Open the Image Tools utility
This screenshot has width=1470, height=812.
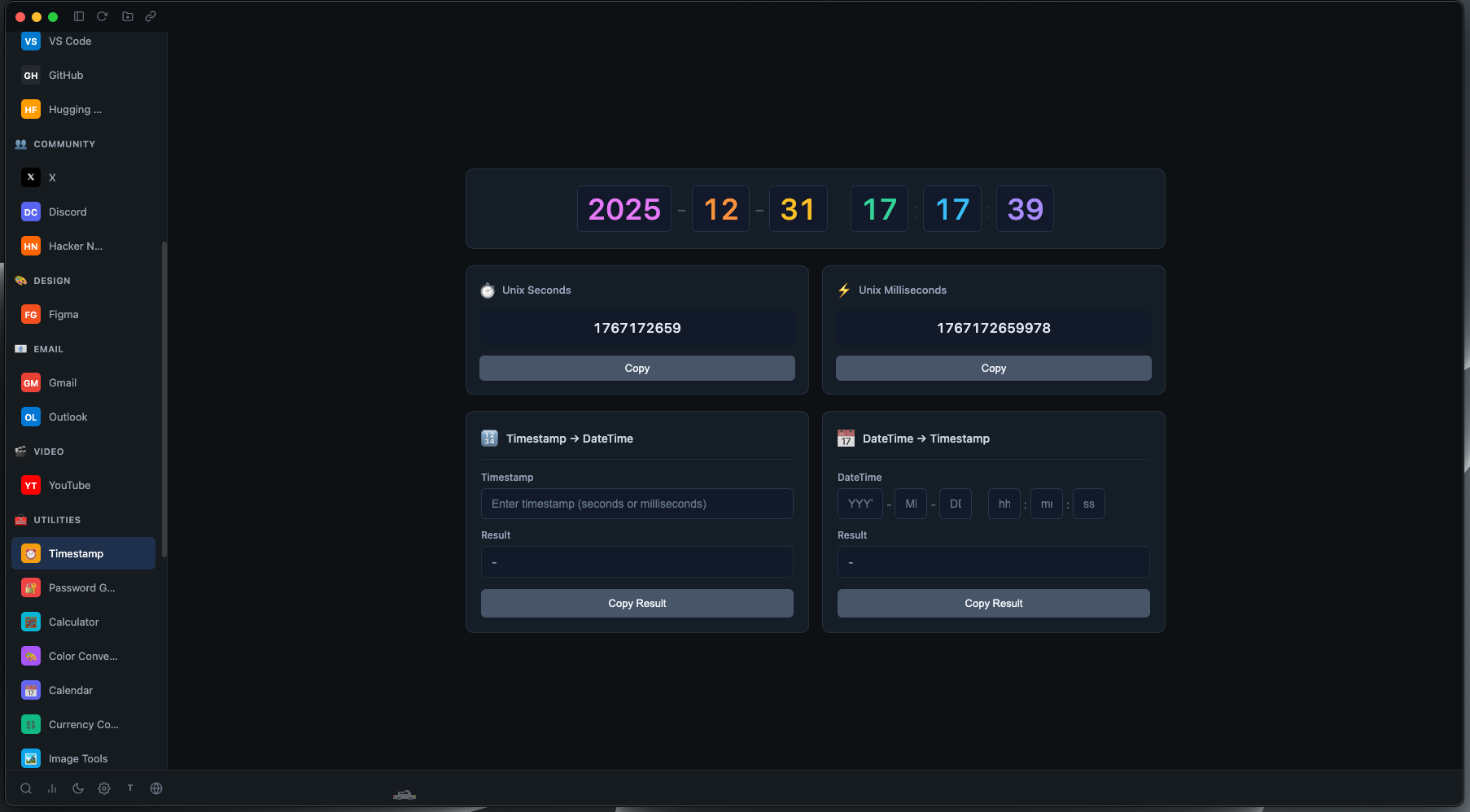[x=78, y=758]
